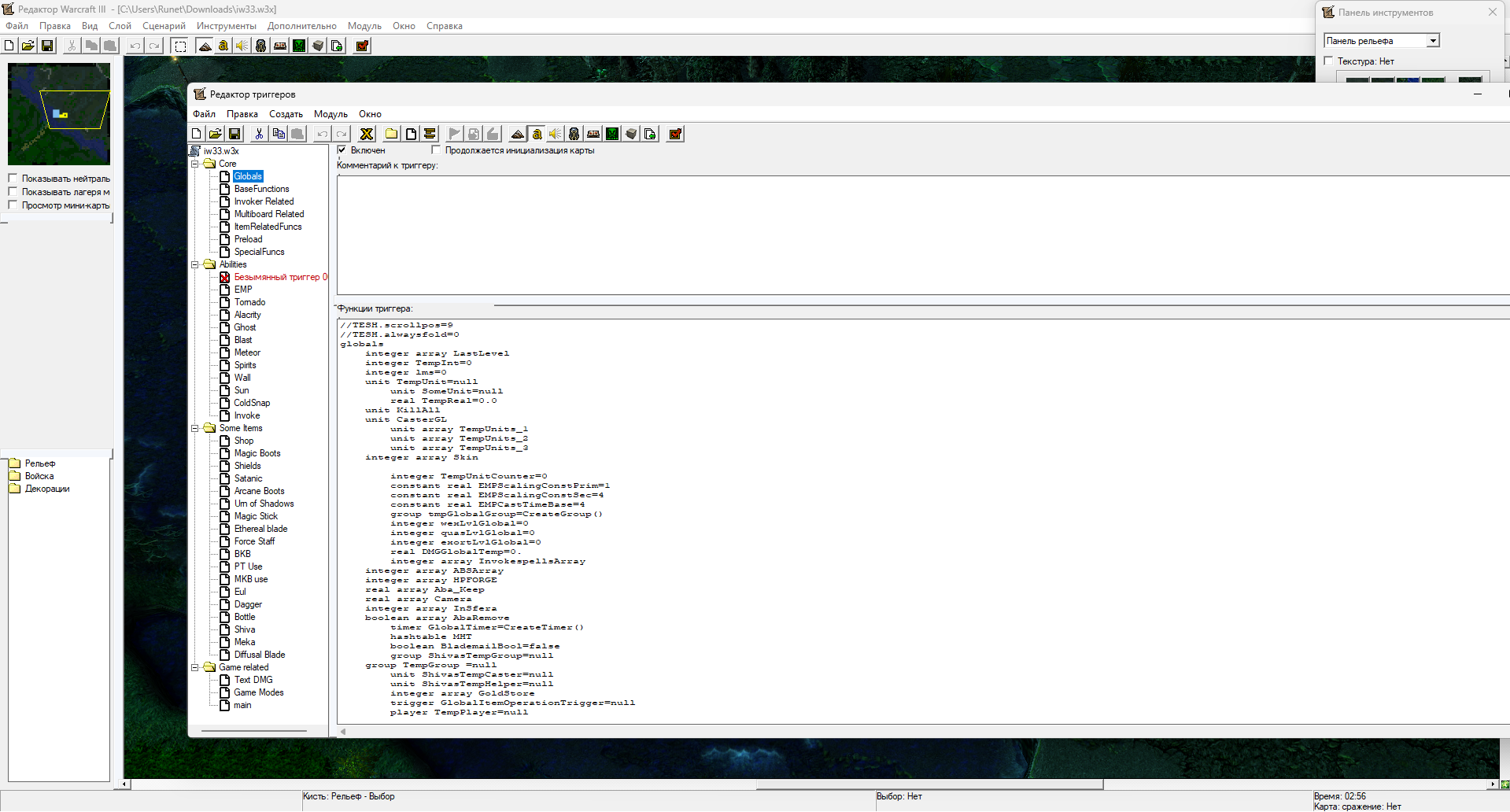This screenshot has width=1510, height=812.
Task: Toggle 'Текстура: Нет' checkbox in tool panel
Action: pyautogui.click(x=1328, y=61)
